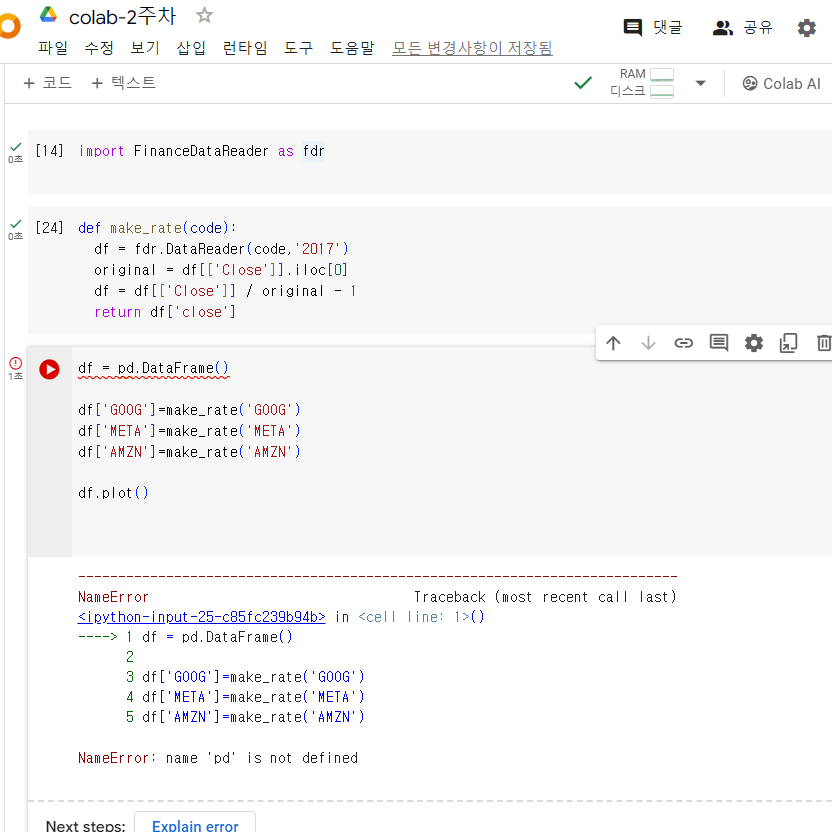Click the 공유 share button
The image size is (832, 832).
[742, 27]
